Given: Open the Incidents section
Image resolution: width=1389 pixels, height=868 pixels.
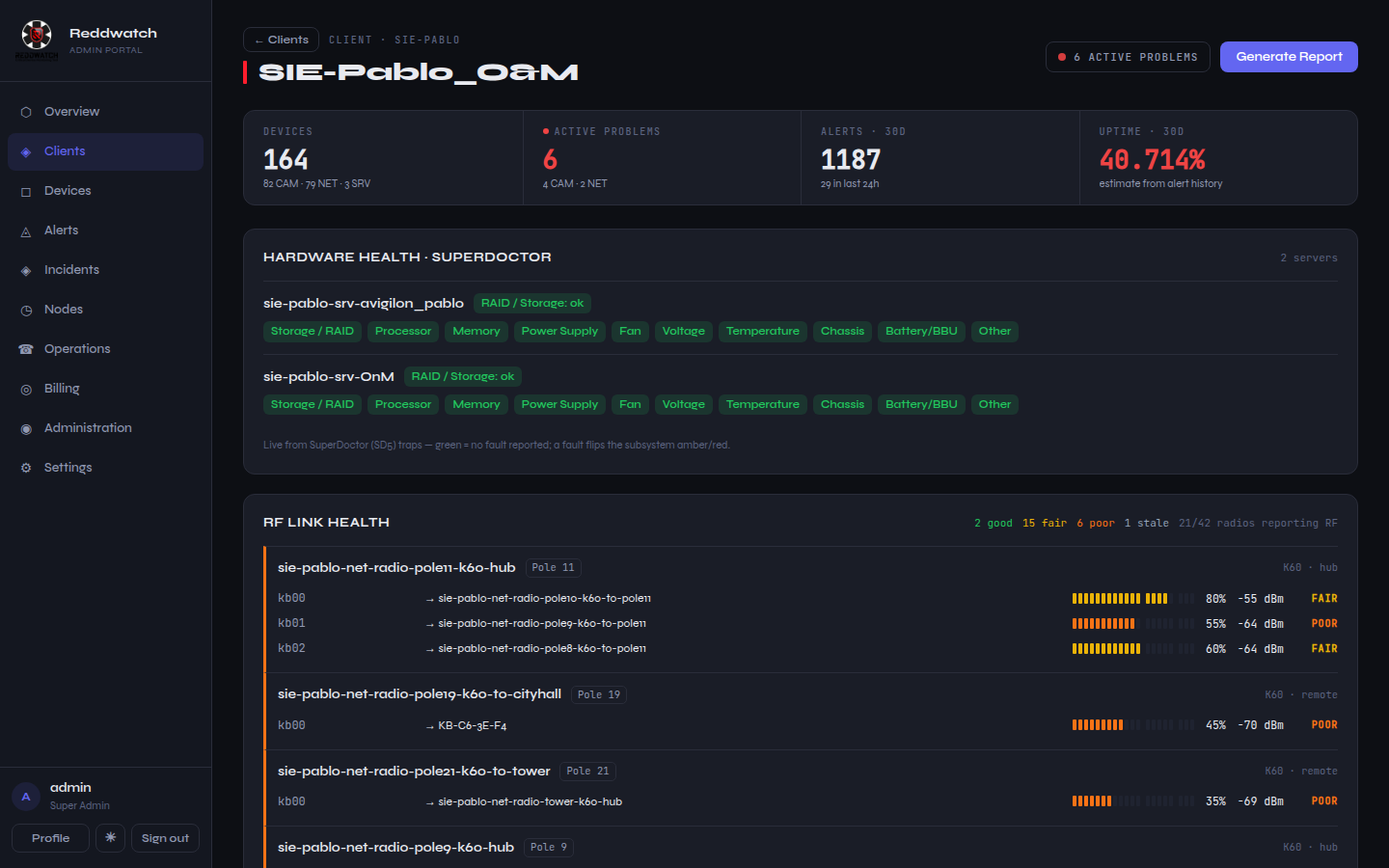Looking at the screenshot, I should pyautogui.click(x=105, y=270).
